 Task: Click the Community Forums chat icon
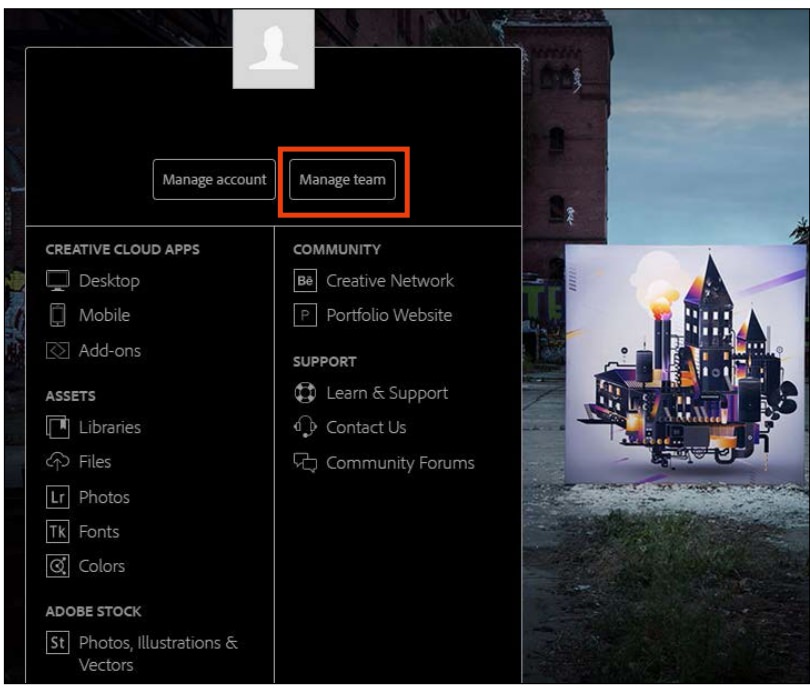point(305,463)
